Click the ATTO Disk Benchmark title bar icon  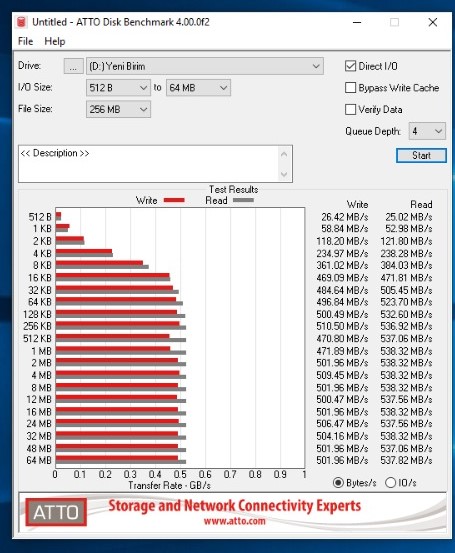tap(22, 22)
